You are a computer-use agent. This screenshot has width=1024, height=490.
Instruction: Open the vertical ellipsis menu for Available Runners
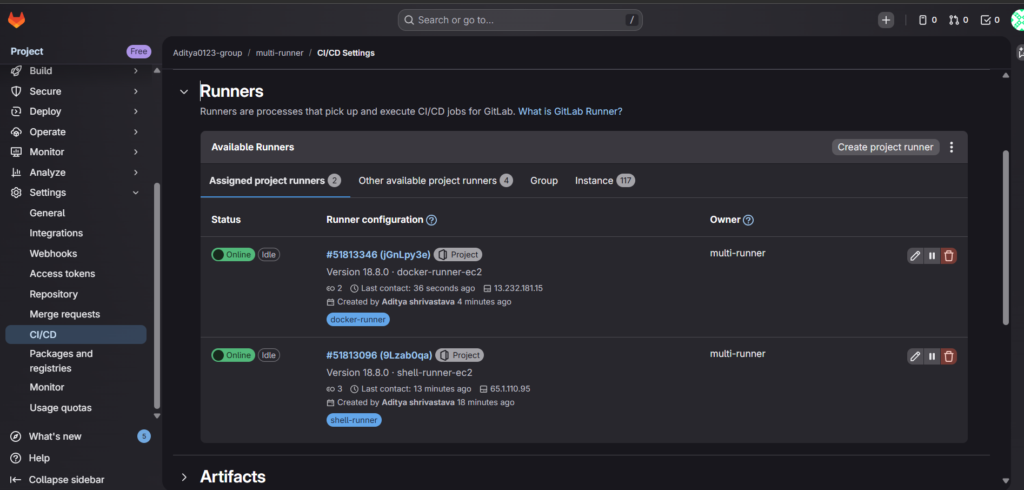pos(951,147)
